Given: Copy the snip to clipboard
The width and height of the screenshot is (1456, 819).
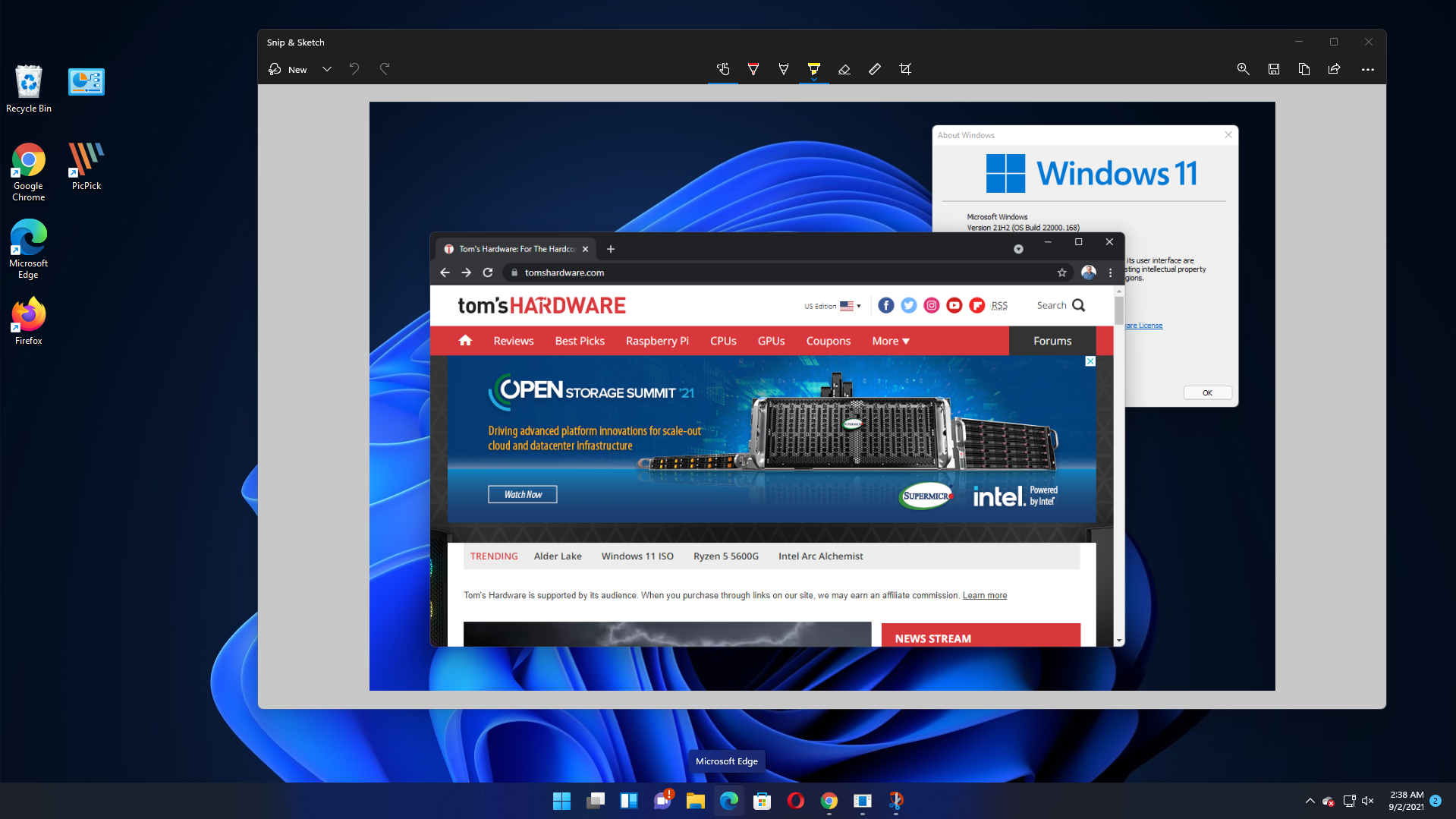Looking at the screenshot, I should point(1303,69).
